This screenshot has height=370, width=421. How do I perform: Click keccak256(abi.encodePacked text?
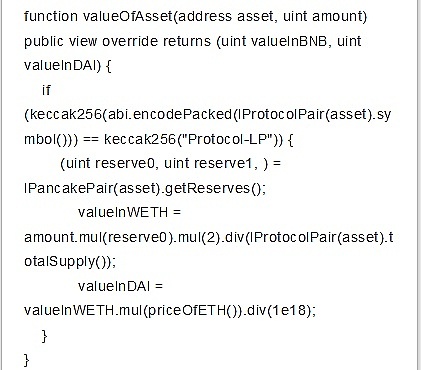pyautogui.click(x=128, y=115)
